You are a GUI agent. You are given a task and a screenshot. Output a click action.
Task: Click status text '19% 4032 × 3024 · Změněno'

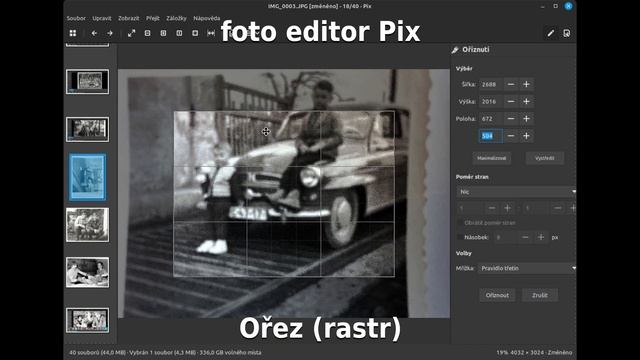[534, 352]
